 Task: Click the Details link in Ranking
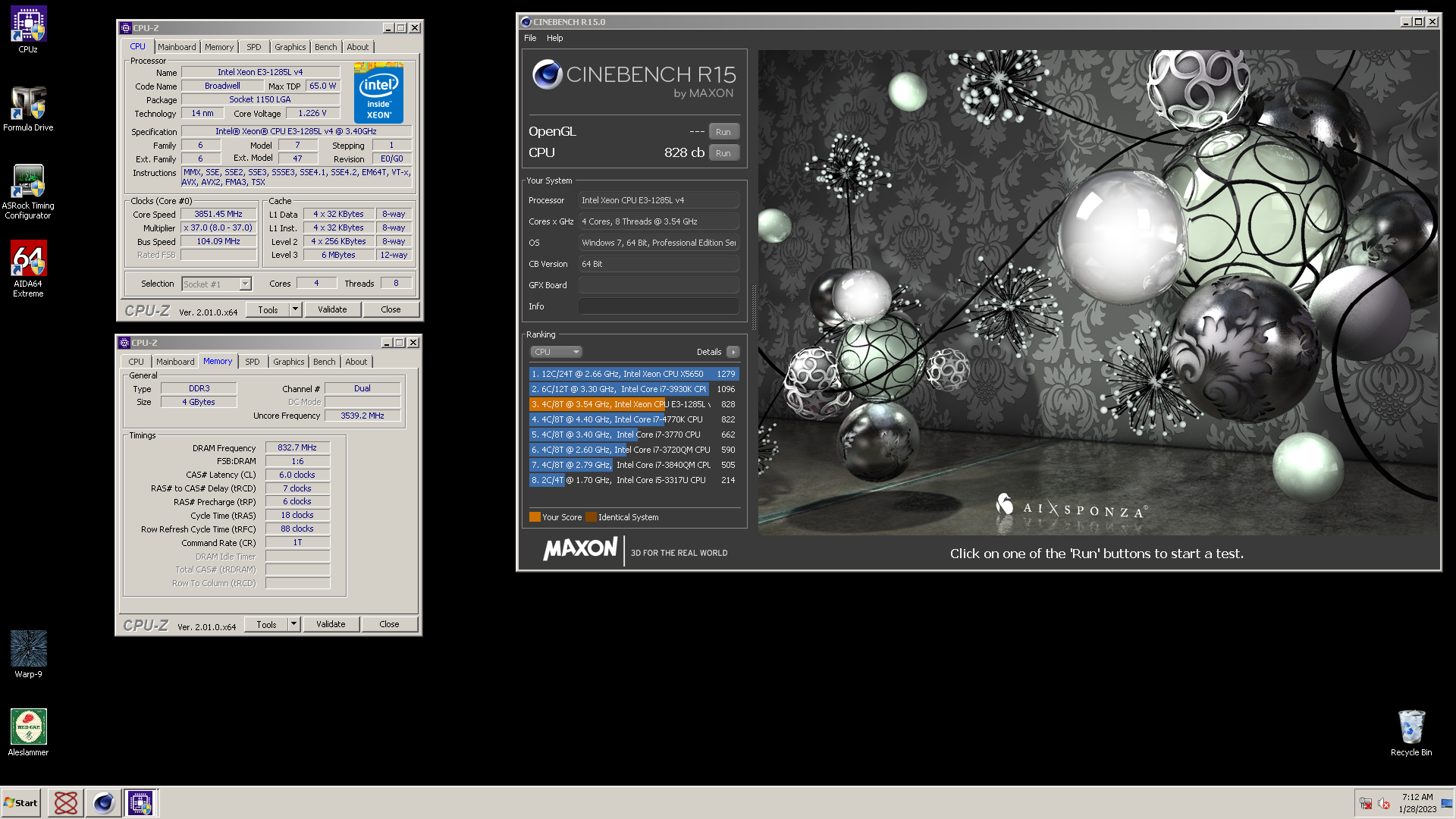pyautogui.click(x=709, y=352)
